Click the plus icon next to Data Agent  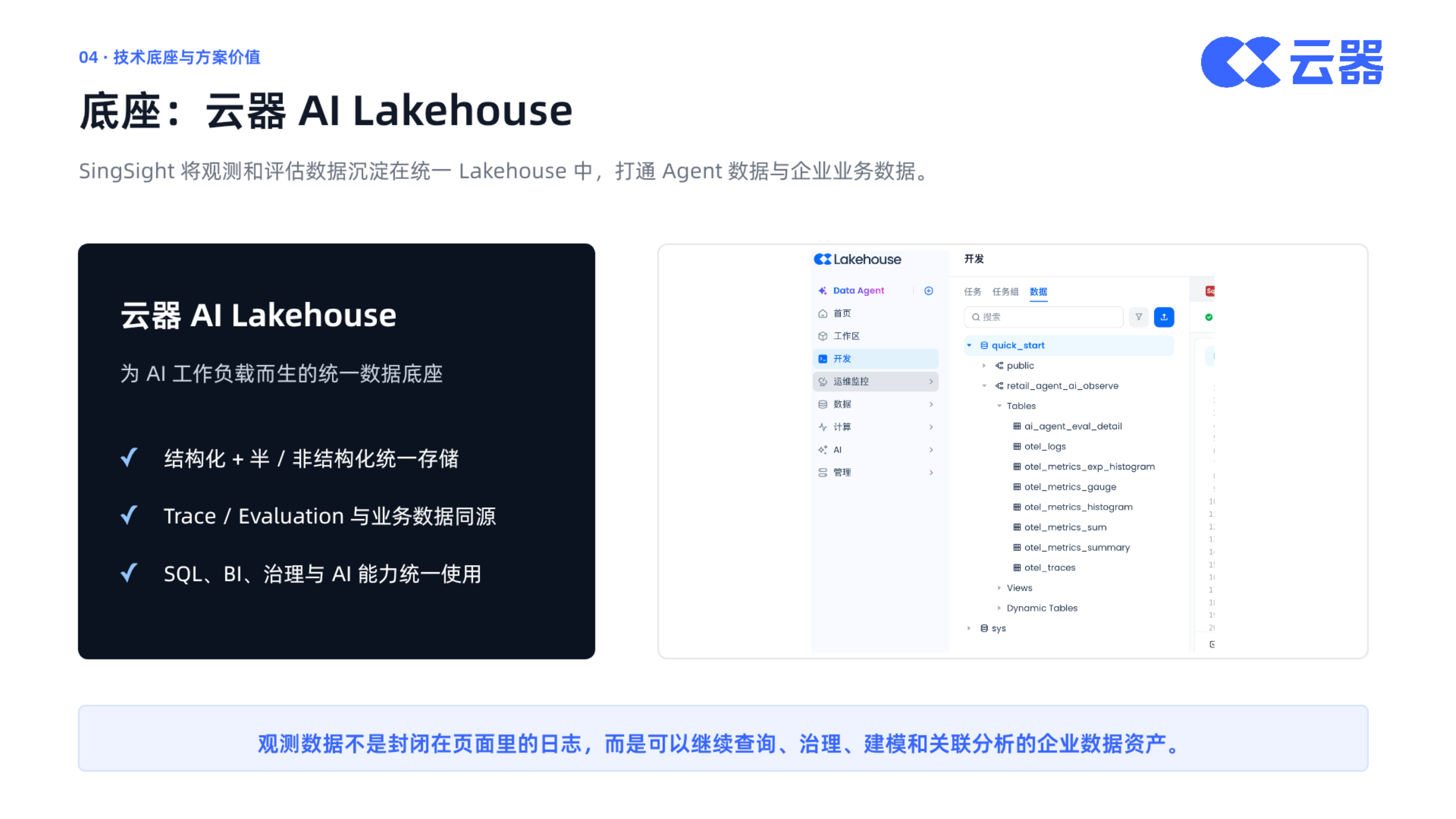[929, 290]
